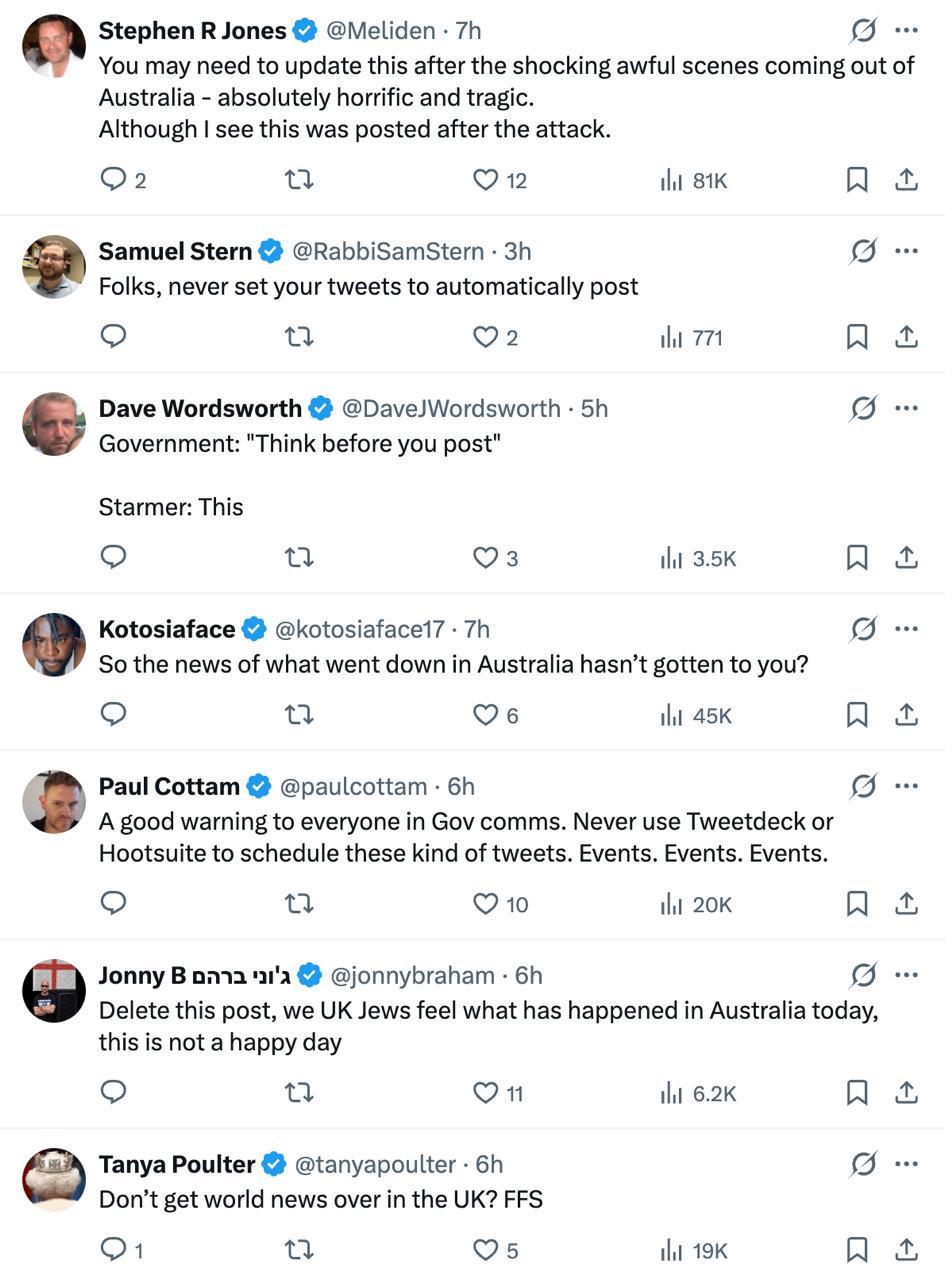The width and height of the screenshot is (945, 1280).
Task: Expand three-dot menu on Tanya Poulter's tweet
Action: (907, 1164)
